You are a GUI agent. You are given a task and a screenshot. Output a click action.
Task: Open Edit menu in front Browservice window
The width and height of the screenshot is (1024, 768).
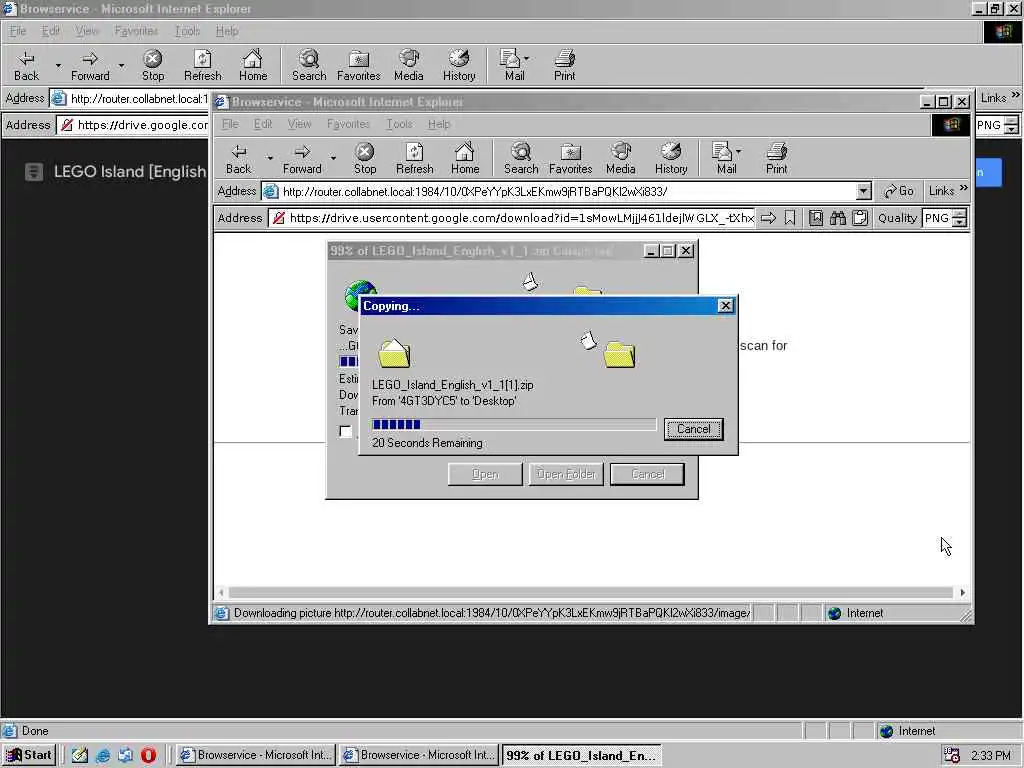(x=263, y=124)
